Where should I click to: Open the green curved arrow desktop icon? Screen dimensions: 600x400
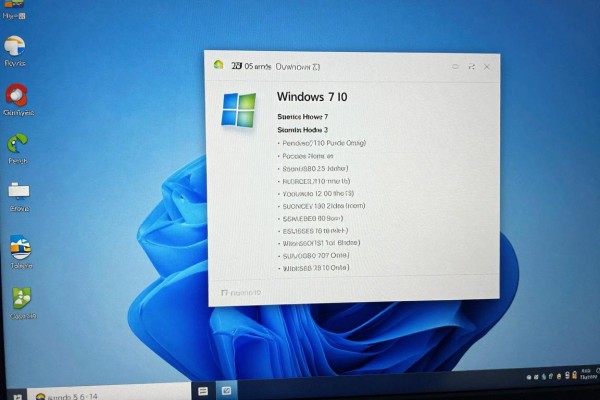[17, 145]
